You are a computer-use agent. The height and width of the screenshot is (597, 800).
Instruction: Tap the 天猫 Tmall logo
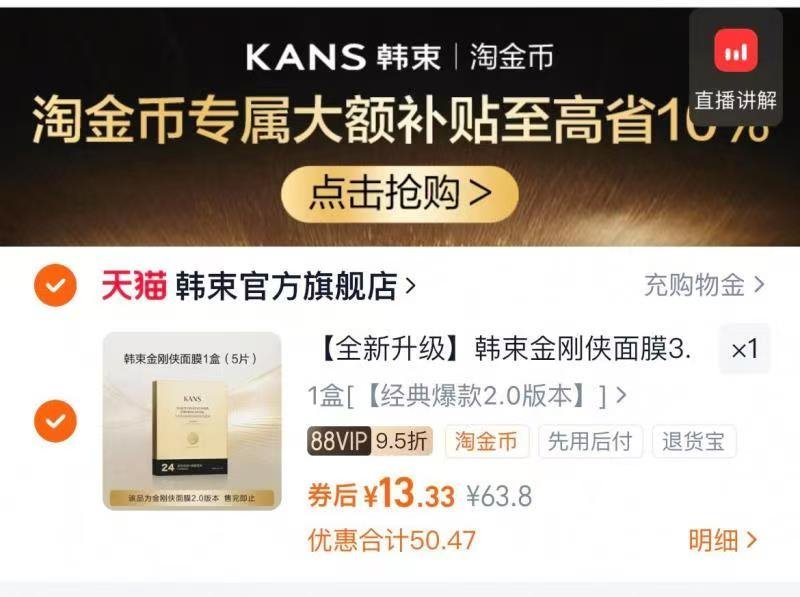click(134, 285)
